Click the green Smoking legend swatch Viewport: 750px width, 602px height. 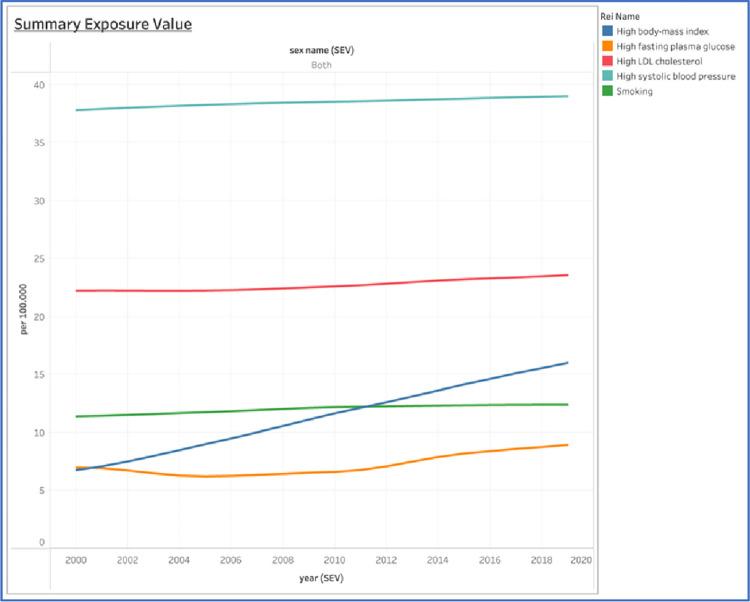(609, 90)
